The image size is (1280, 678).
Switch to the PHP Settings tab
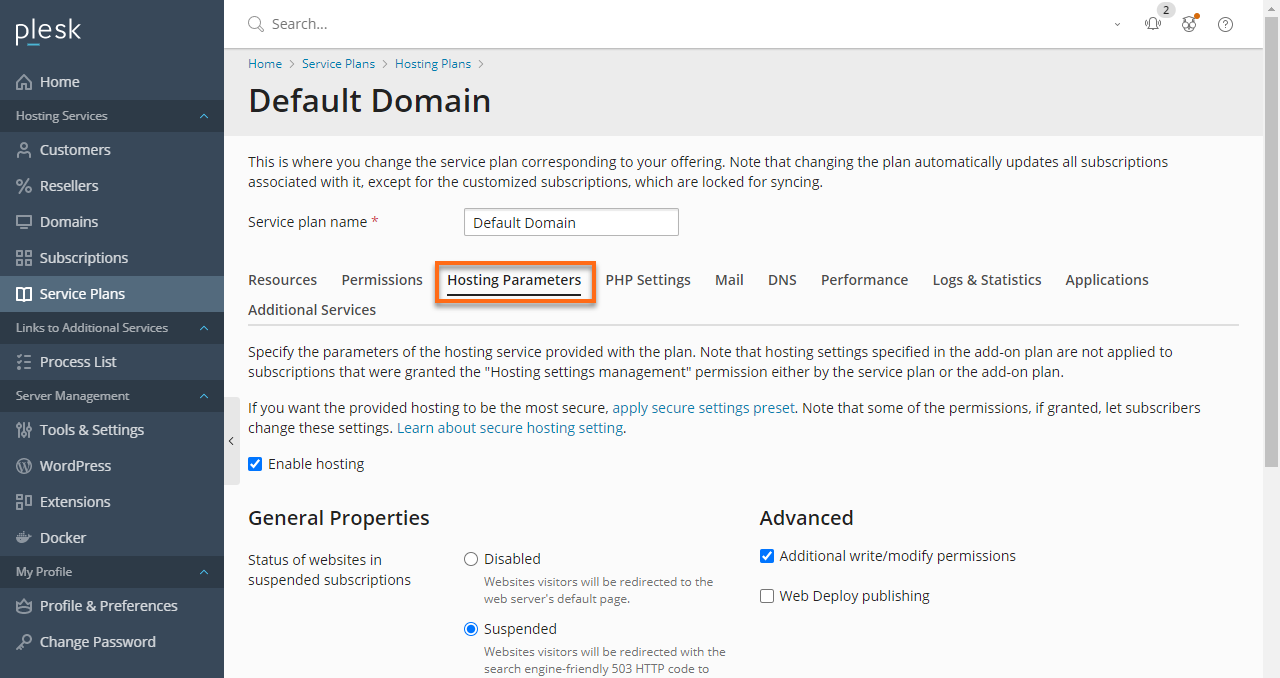click(647, 280)
